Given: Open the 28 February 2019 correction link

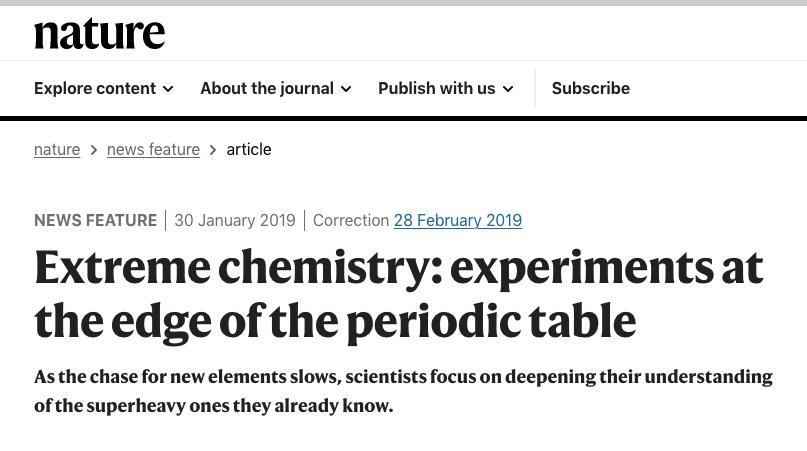Looking at the screenshot, I should [457, 220].
